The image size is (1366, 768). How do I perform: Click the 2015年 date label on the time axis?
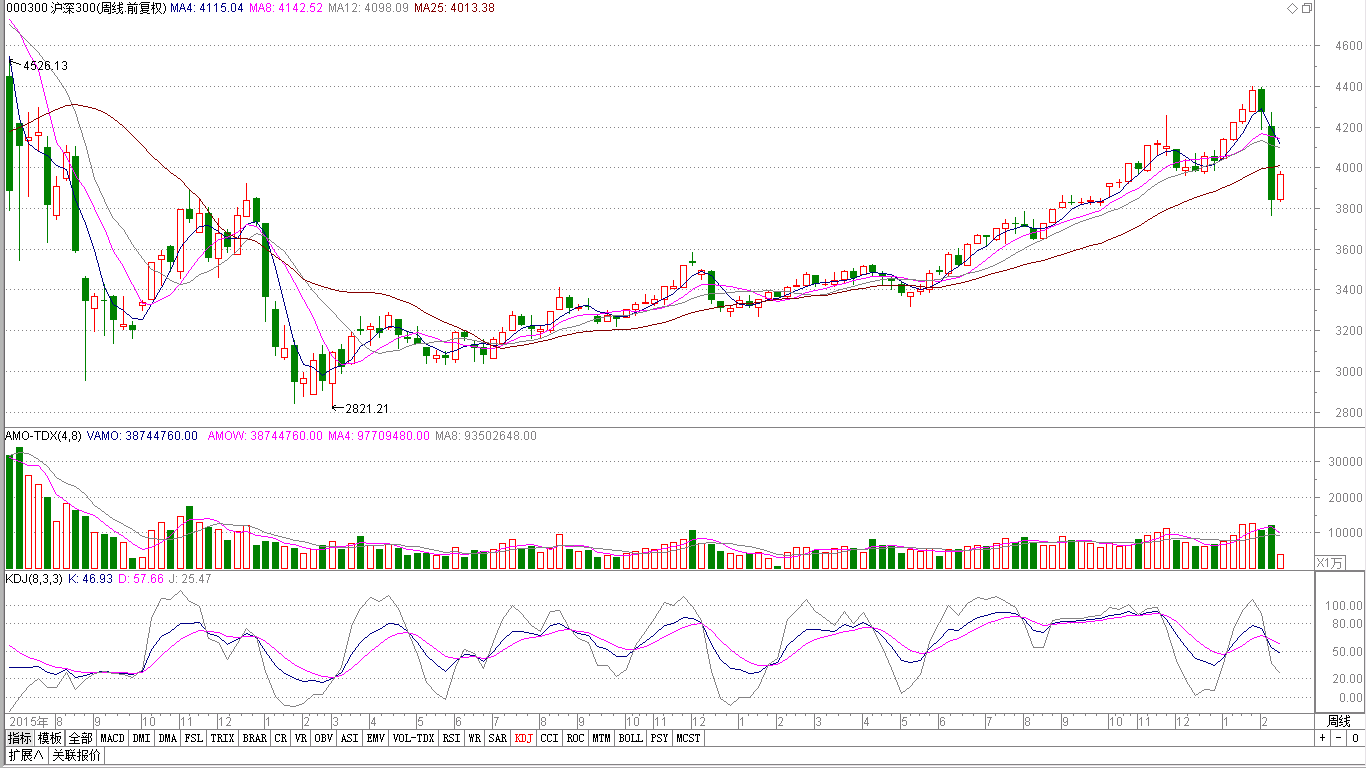pos(29,721)
